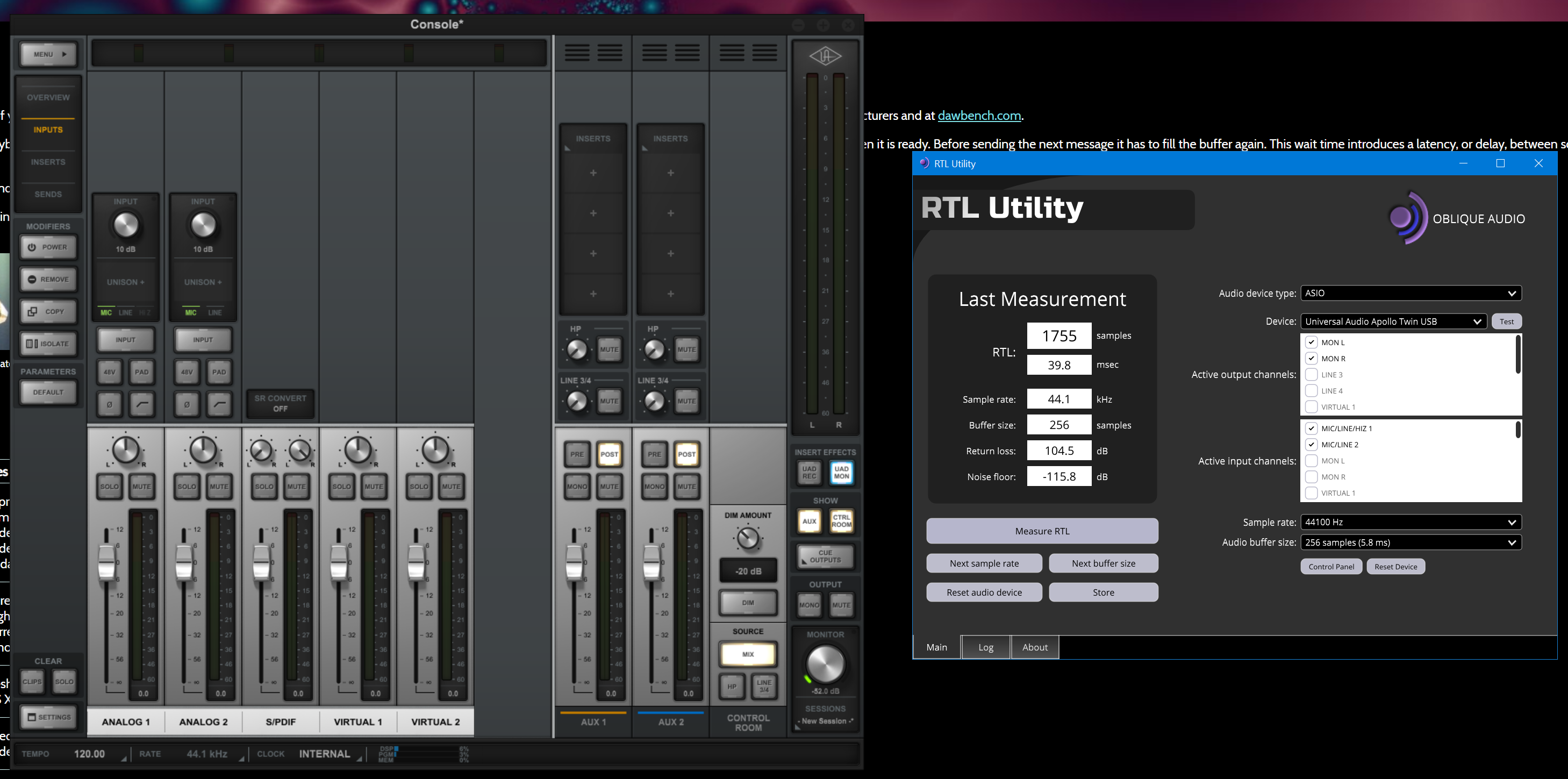Toggle phase invert on Analog 1 channel

point(110,404)
